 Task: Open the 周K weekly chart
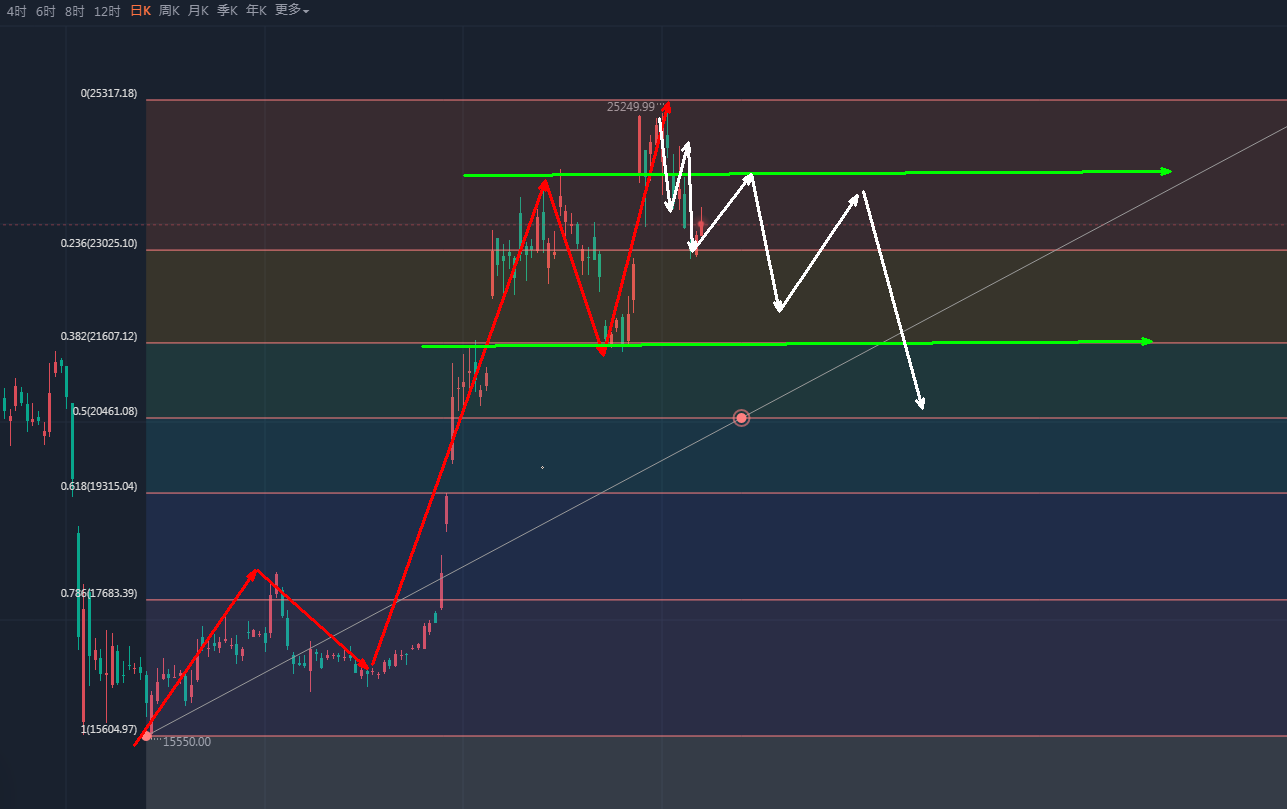click(169, 10)
